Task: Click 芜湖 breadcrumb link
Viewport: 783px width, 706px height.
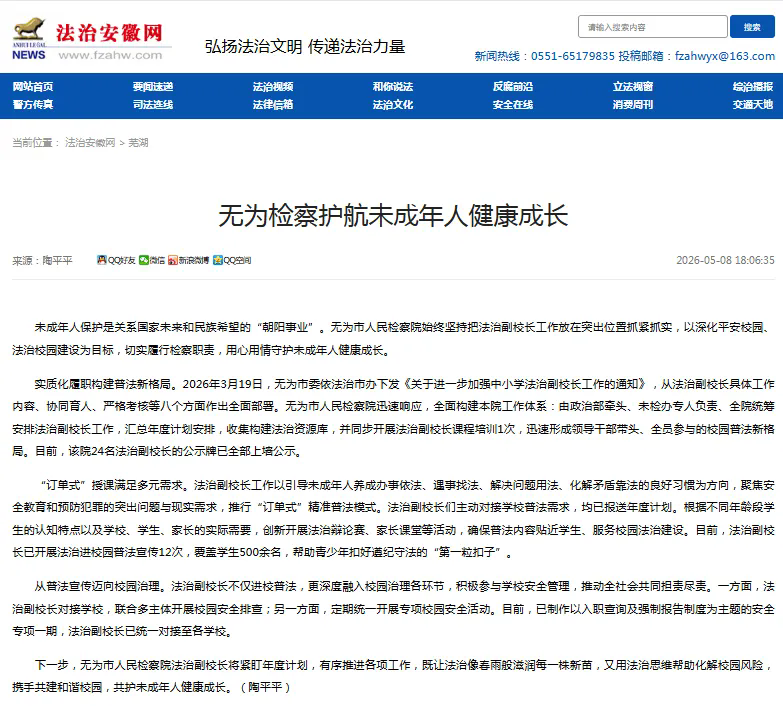Action: tap(138, 143)
